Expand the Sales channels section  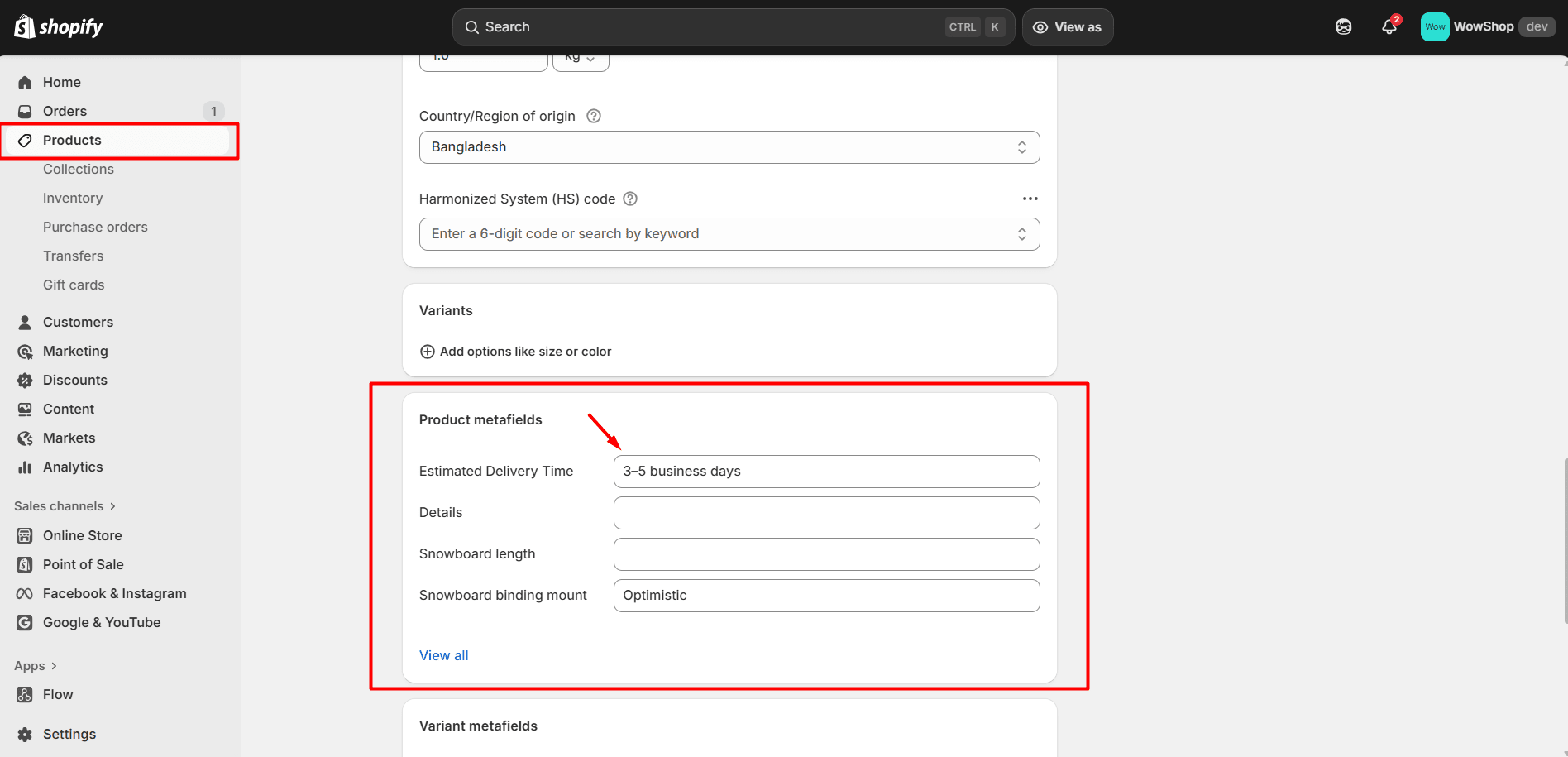65,506
